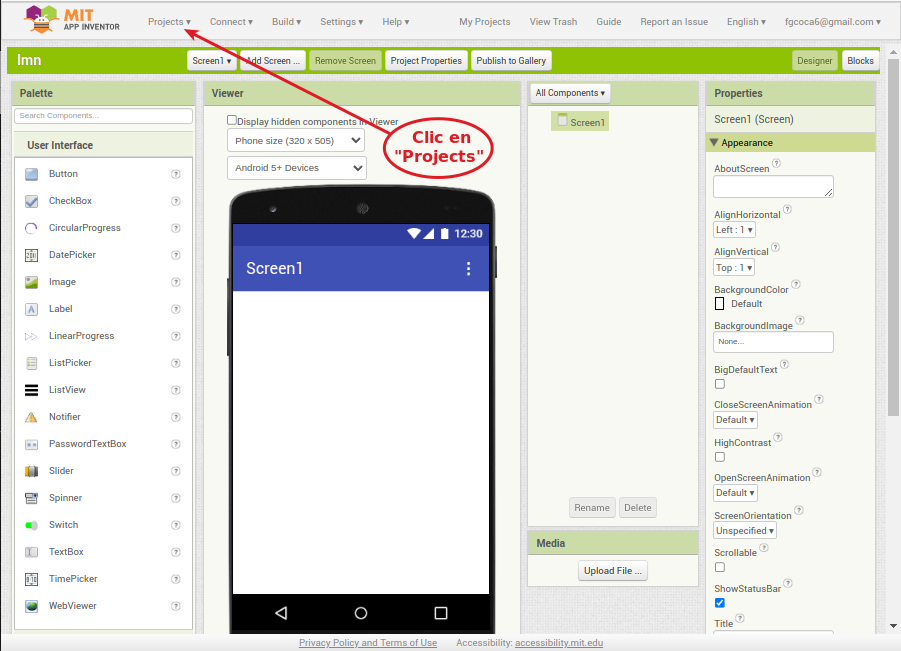
Task: Click the Notifier warning icon
Action: (32, 417)
